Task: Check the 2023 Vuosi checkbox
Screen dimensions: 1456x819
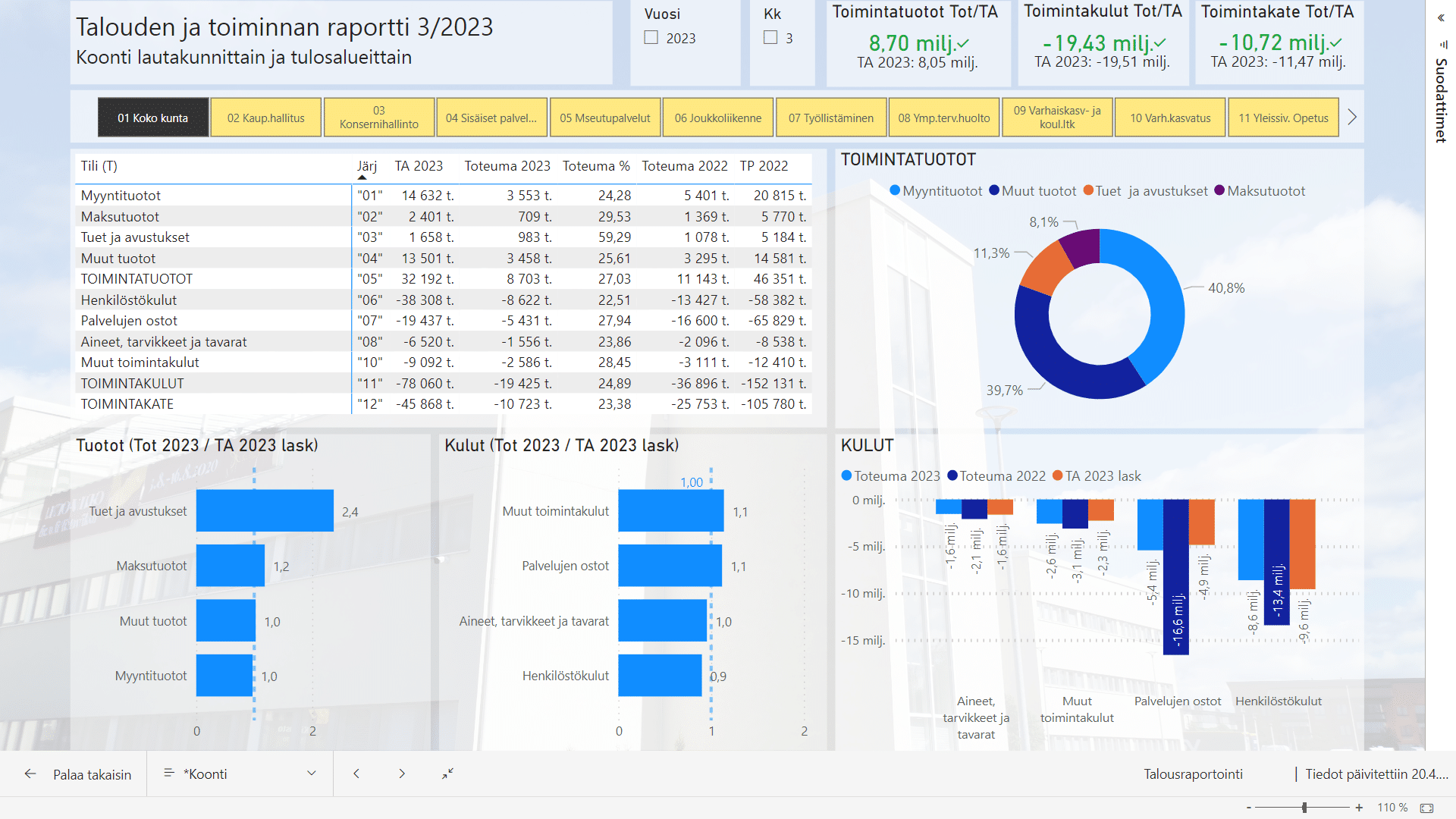Action: (651, 37)
